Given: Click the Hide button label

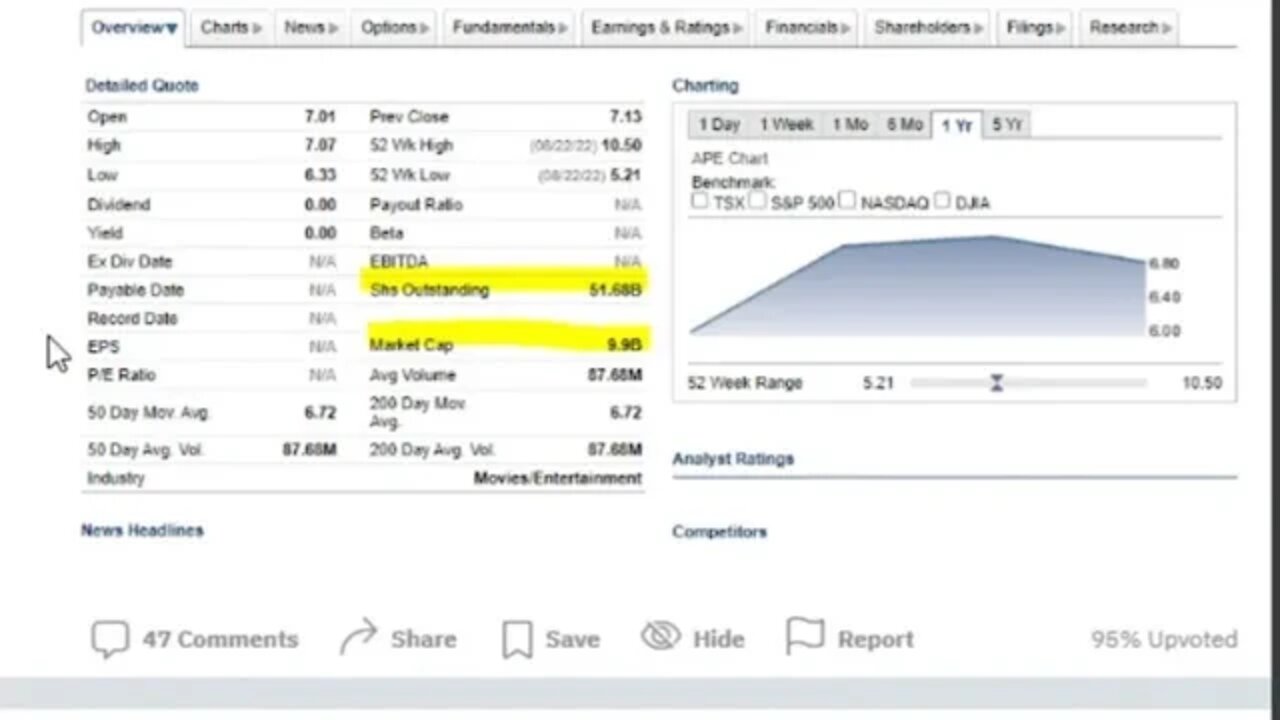Looking at the screenshot, I should [718, 639].
